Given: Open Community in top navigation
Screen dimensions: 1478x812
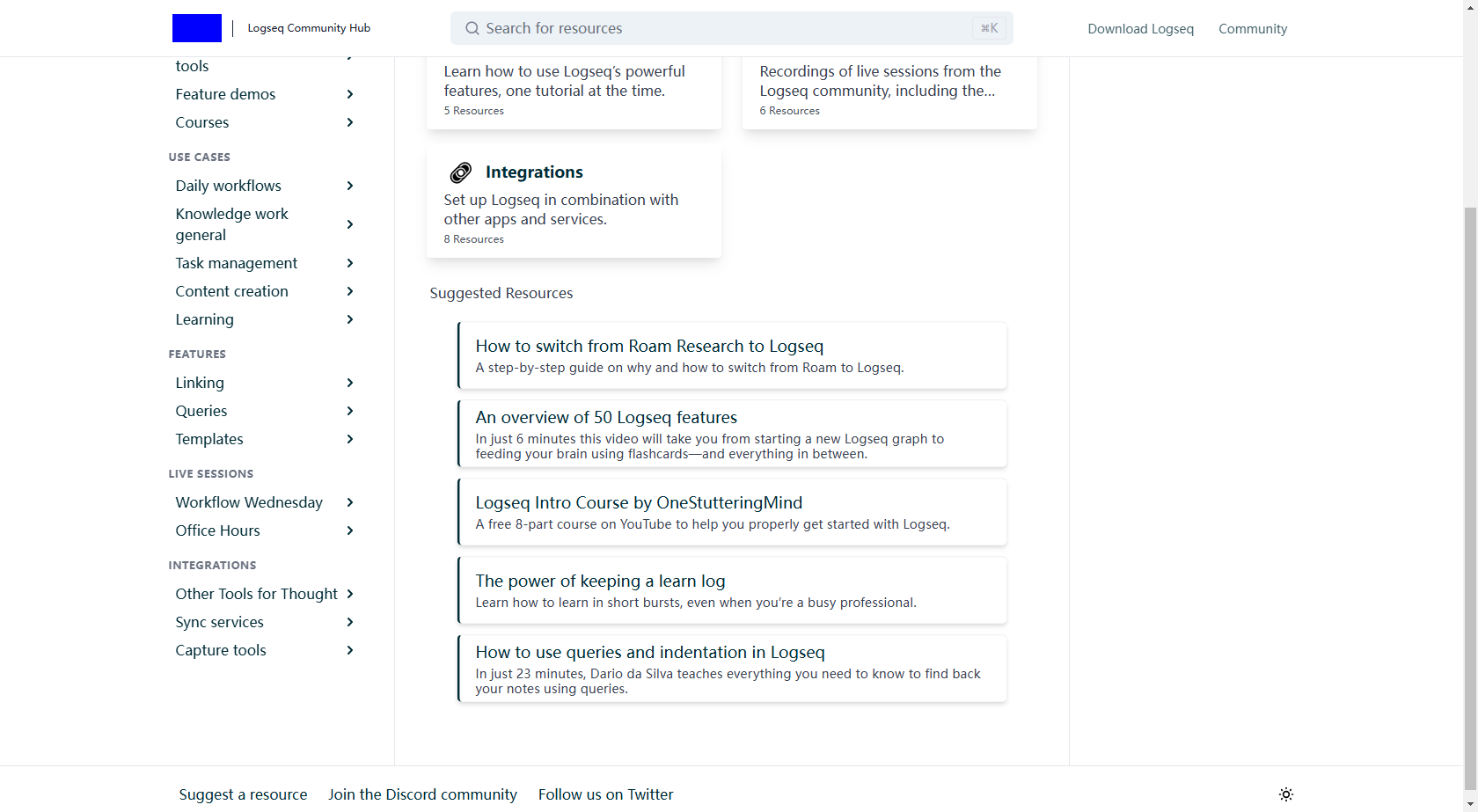Looking at the screenshot, I should (1252, 29).
